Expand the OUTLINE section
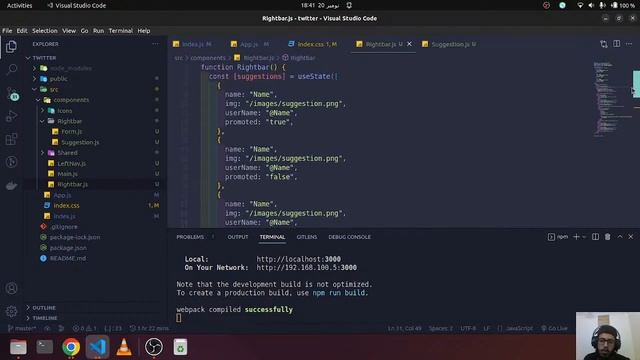This screenshot has width=640, height=360. coord(44,307)
